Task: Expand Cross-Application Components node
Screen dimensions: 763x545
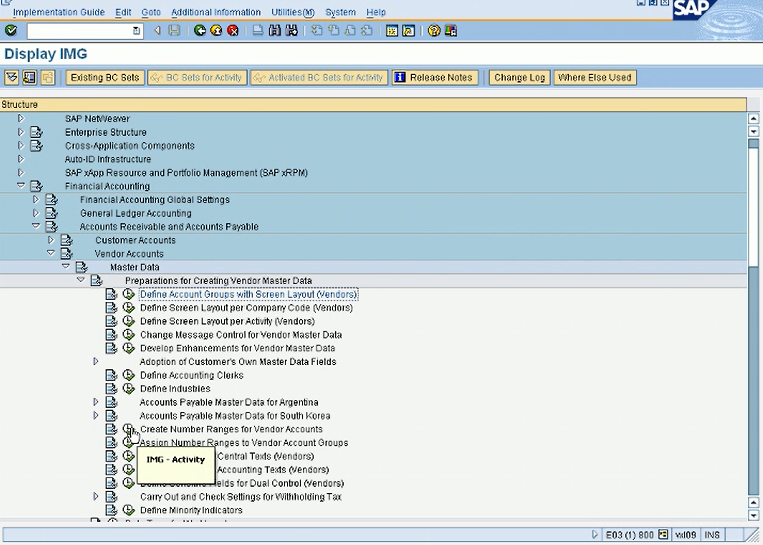Action: 20,145
